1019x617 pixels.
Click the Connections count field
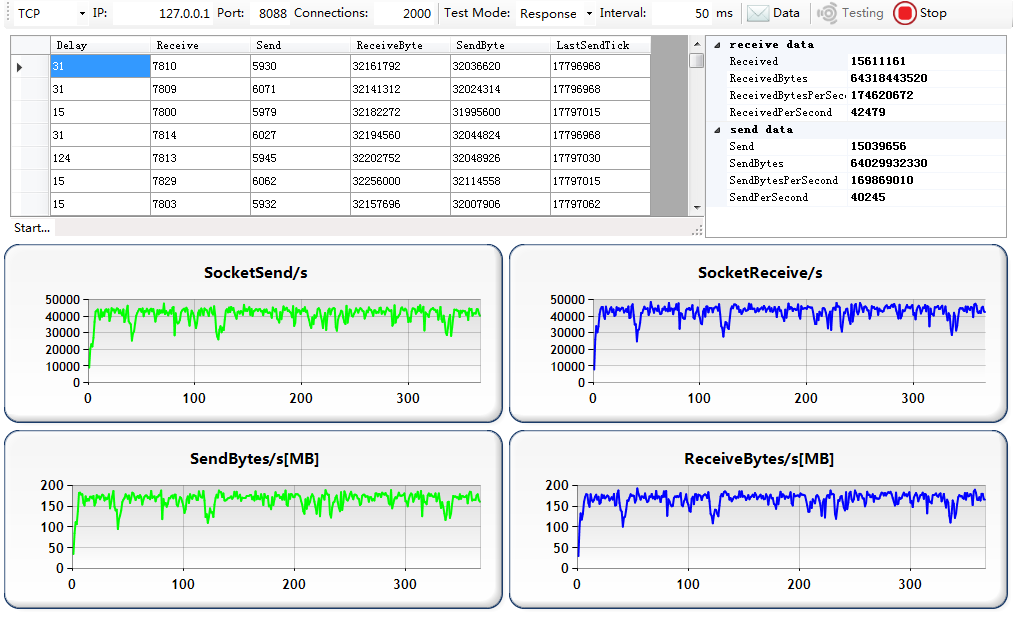pyautogui.click(x=405, y=14)
